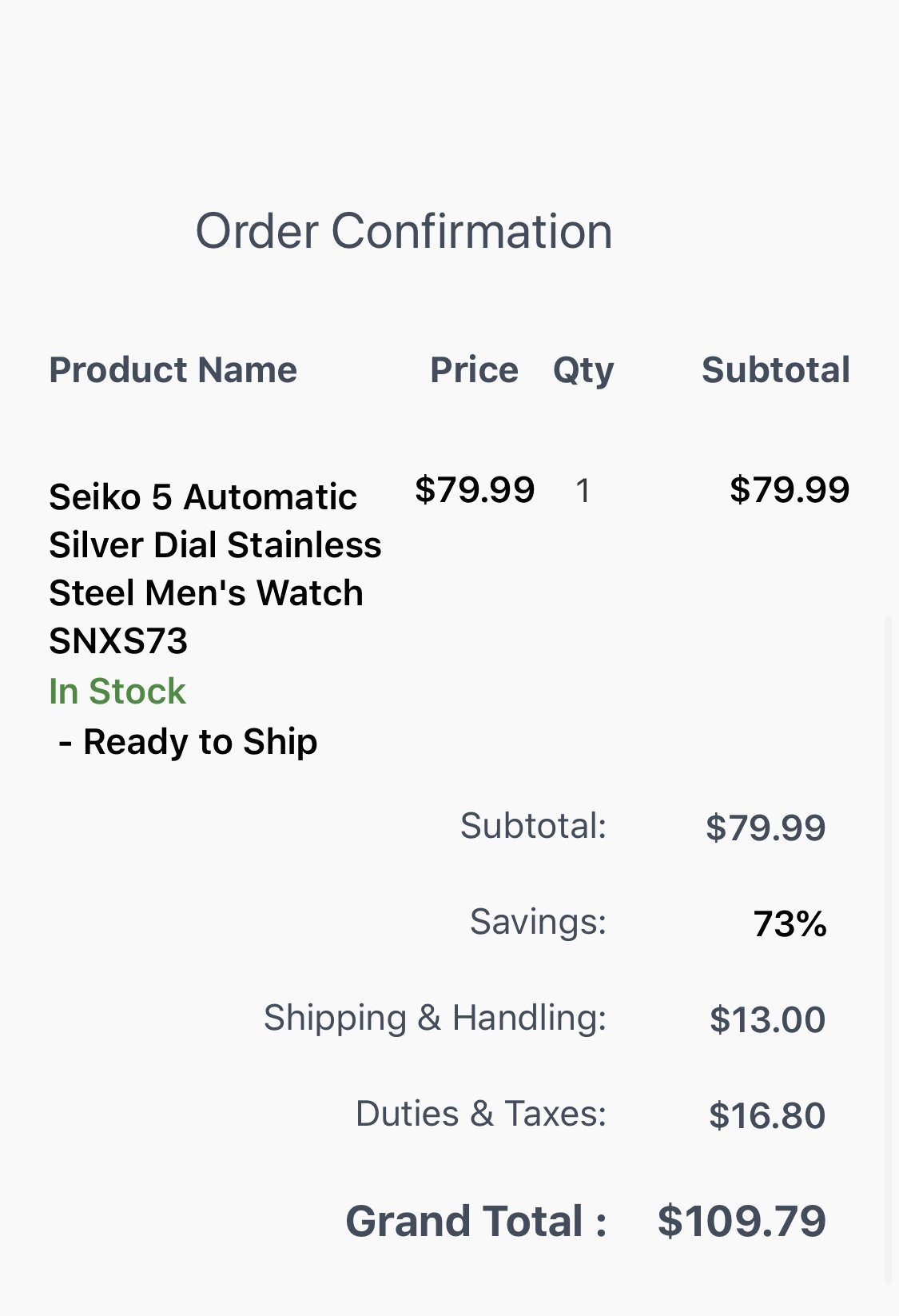
Task: Select the $13.00 shipping amount
Action: pyautogui.click(x=767, y=1019)
